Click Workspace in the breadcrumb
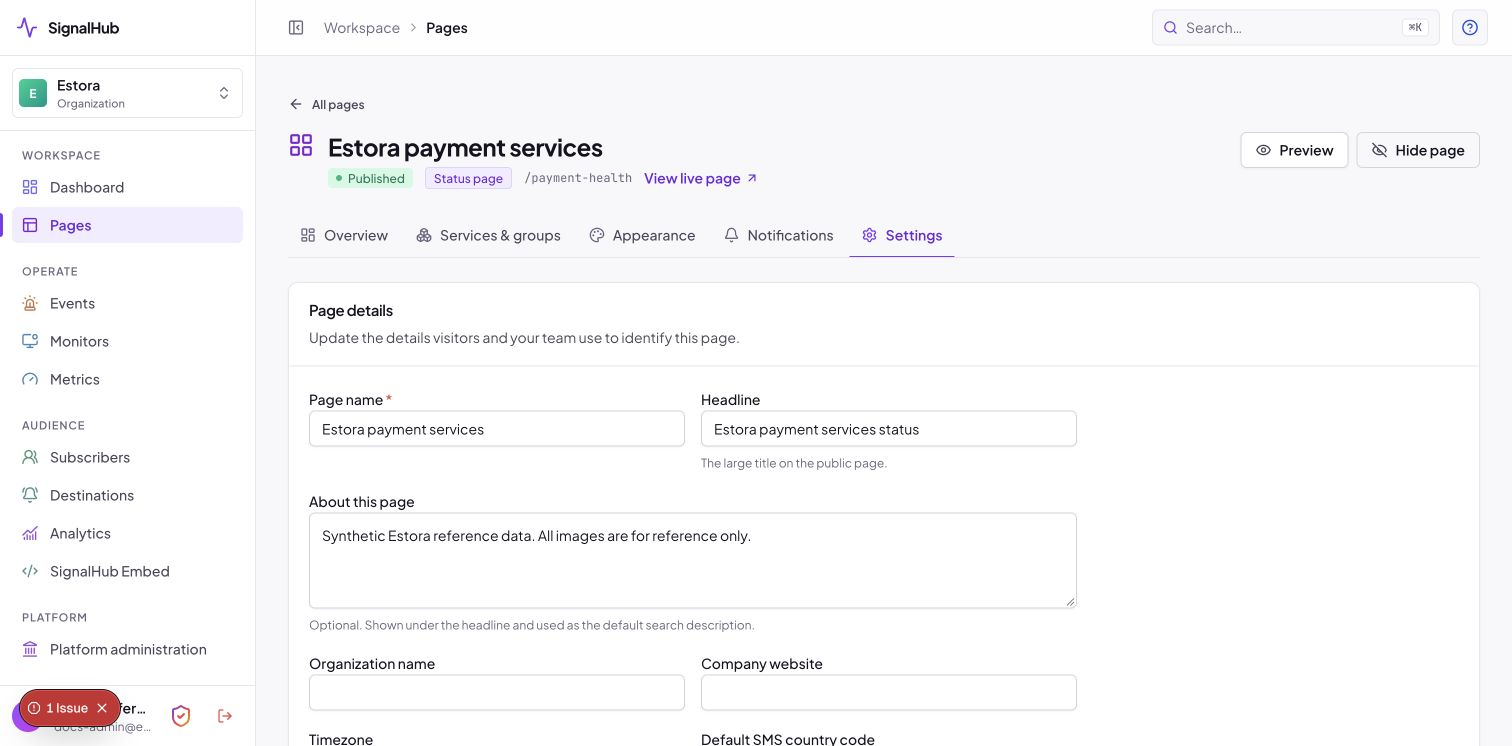1512x746 pixels. pyautogui.click(x=362, y=28)
